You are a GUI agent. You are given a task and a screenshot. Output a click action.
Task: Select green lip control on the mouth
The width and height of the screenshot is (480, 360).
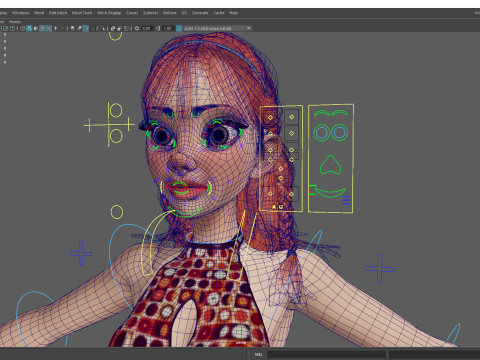click(180, 188)
